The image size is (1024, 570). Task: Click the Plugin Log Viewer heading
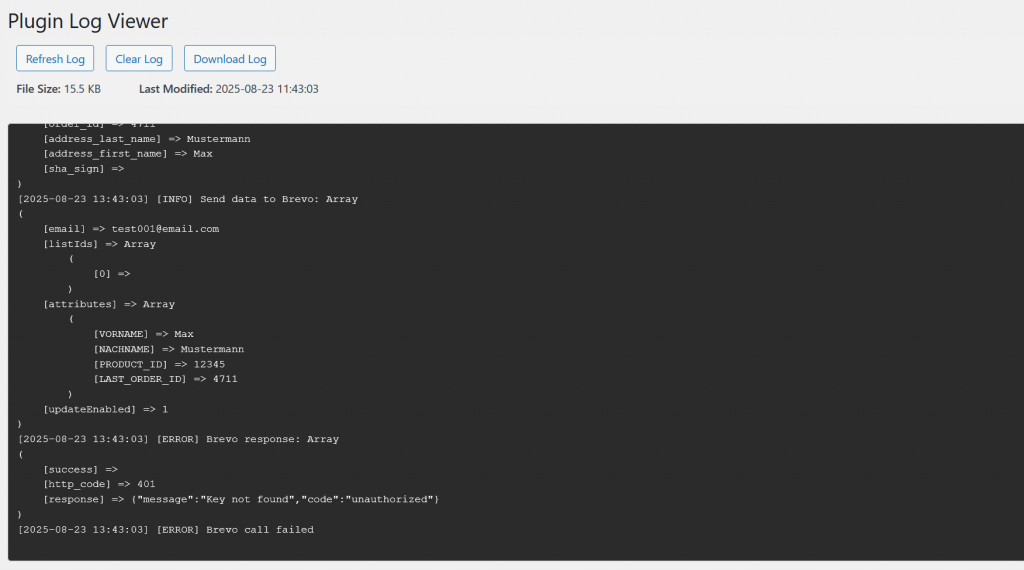point(88,21)
